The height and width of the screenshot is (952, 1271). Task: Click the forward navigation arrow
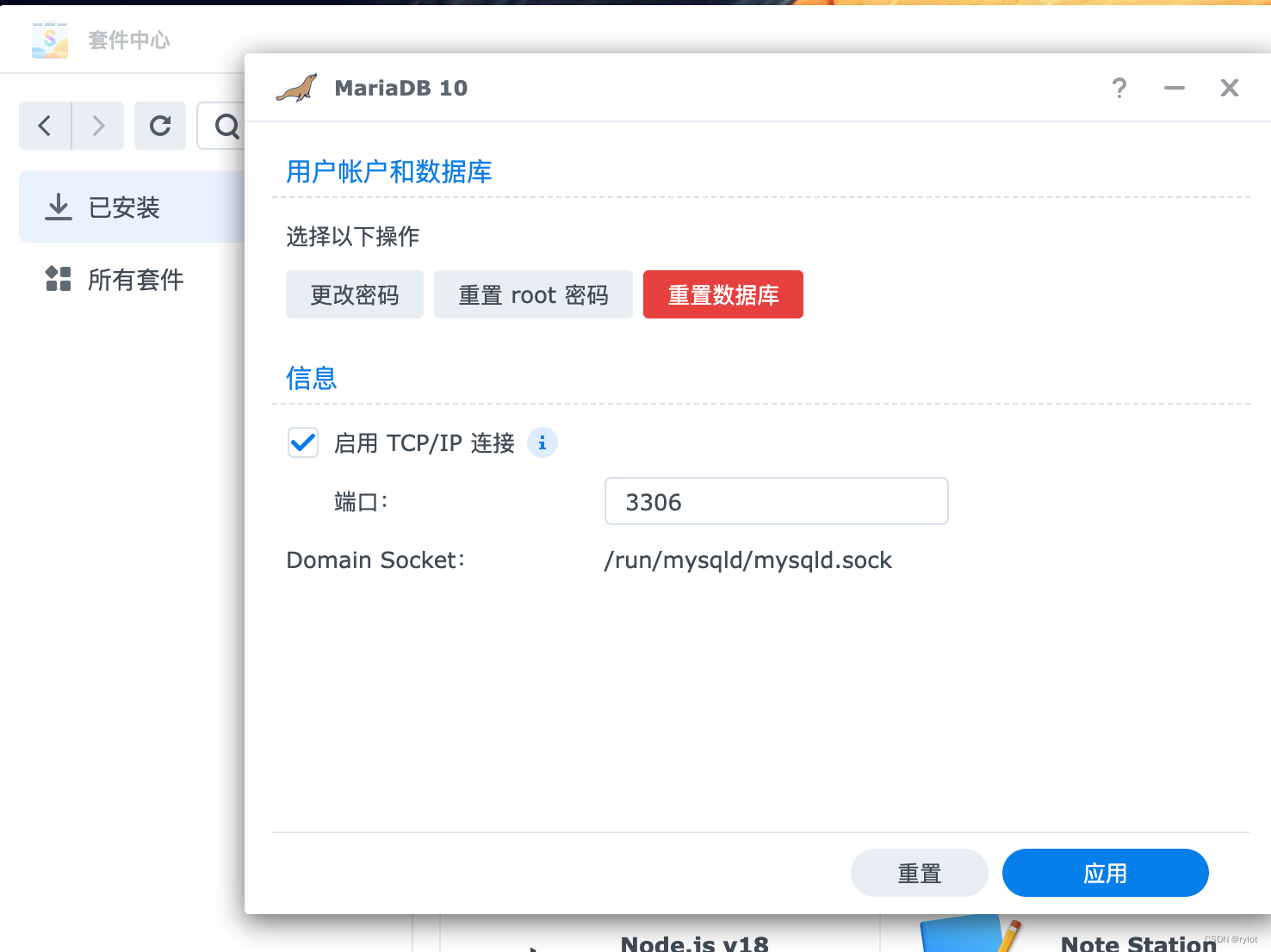click(x=97, y=126)
